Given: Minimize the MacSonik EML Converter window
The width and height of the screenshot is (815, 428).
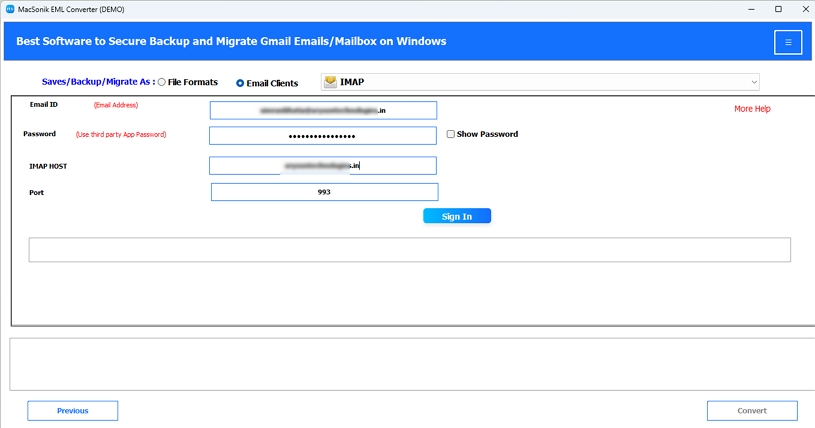Looking at the screenshot, I should click(752, 9).
